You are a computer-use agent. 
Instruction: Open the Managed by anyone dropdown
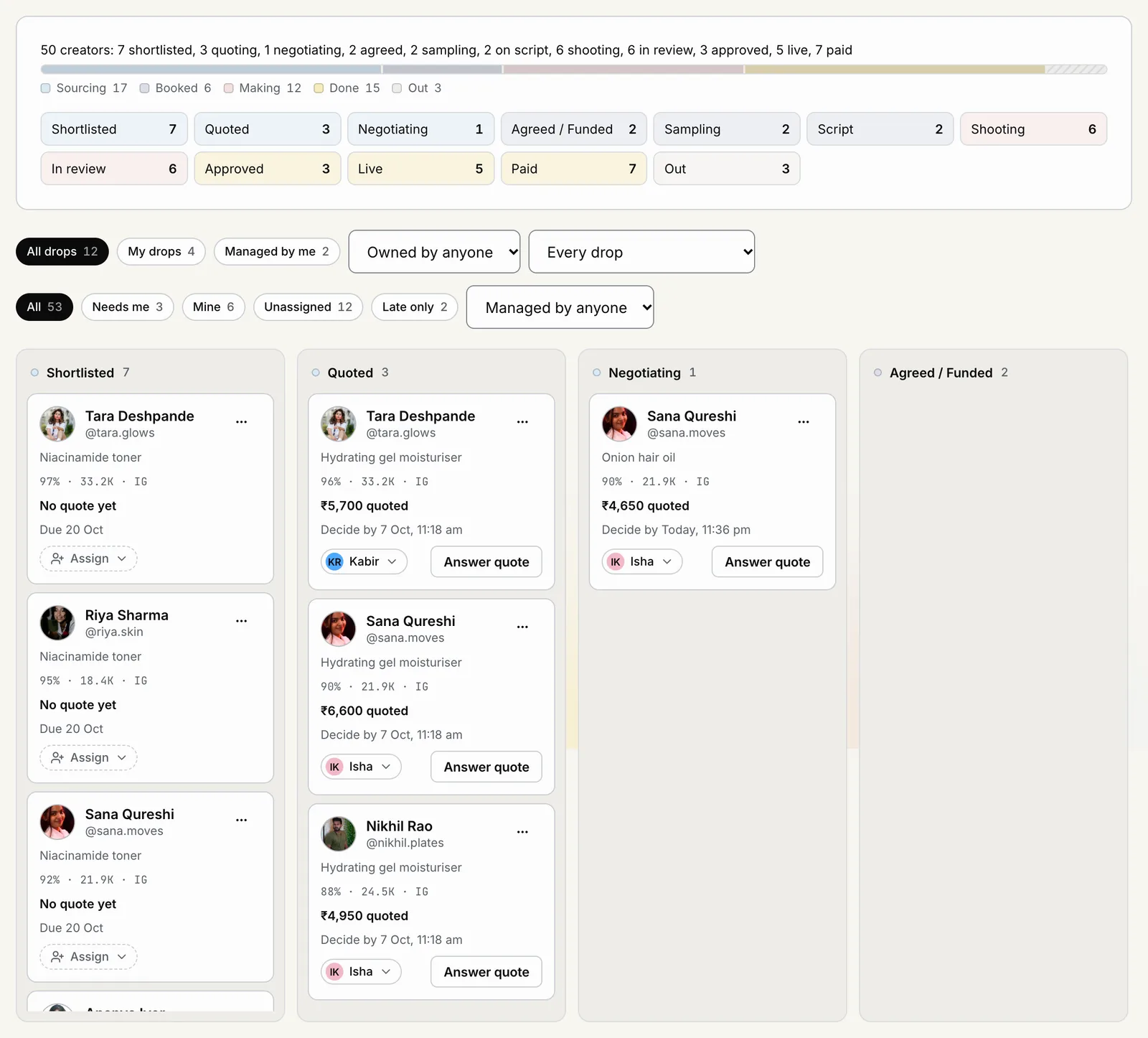coord(560,307)
